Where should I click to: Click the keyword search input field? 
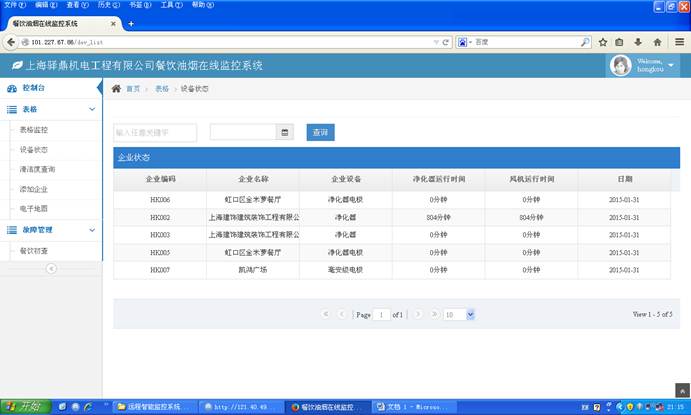[x=155, y=132]
